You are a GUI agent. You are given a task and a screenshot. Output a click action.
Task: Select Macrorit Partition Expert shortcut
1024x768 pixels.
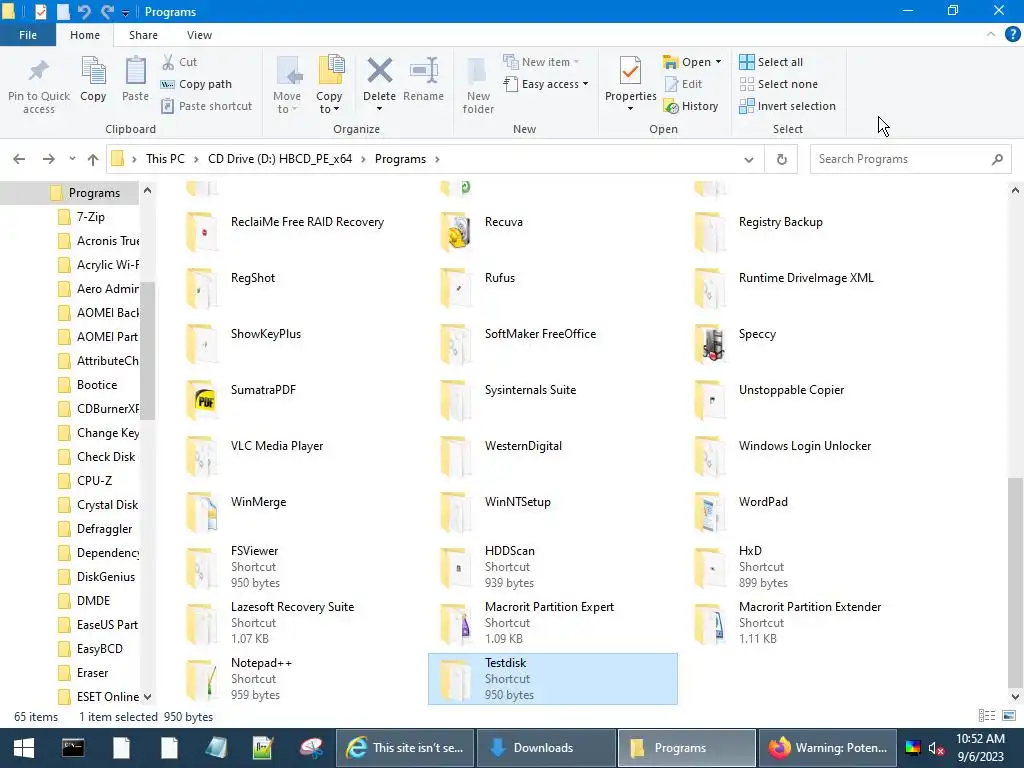coord(552,623)
